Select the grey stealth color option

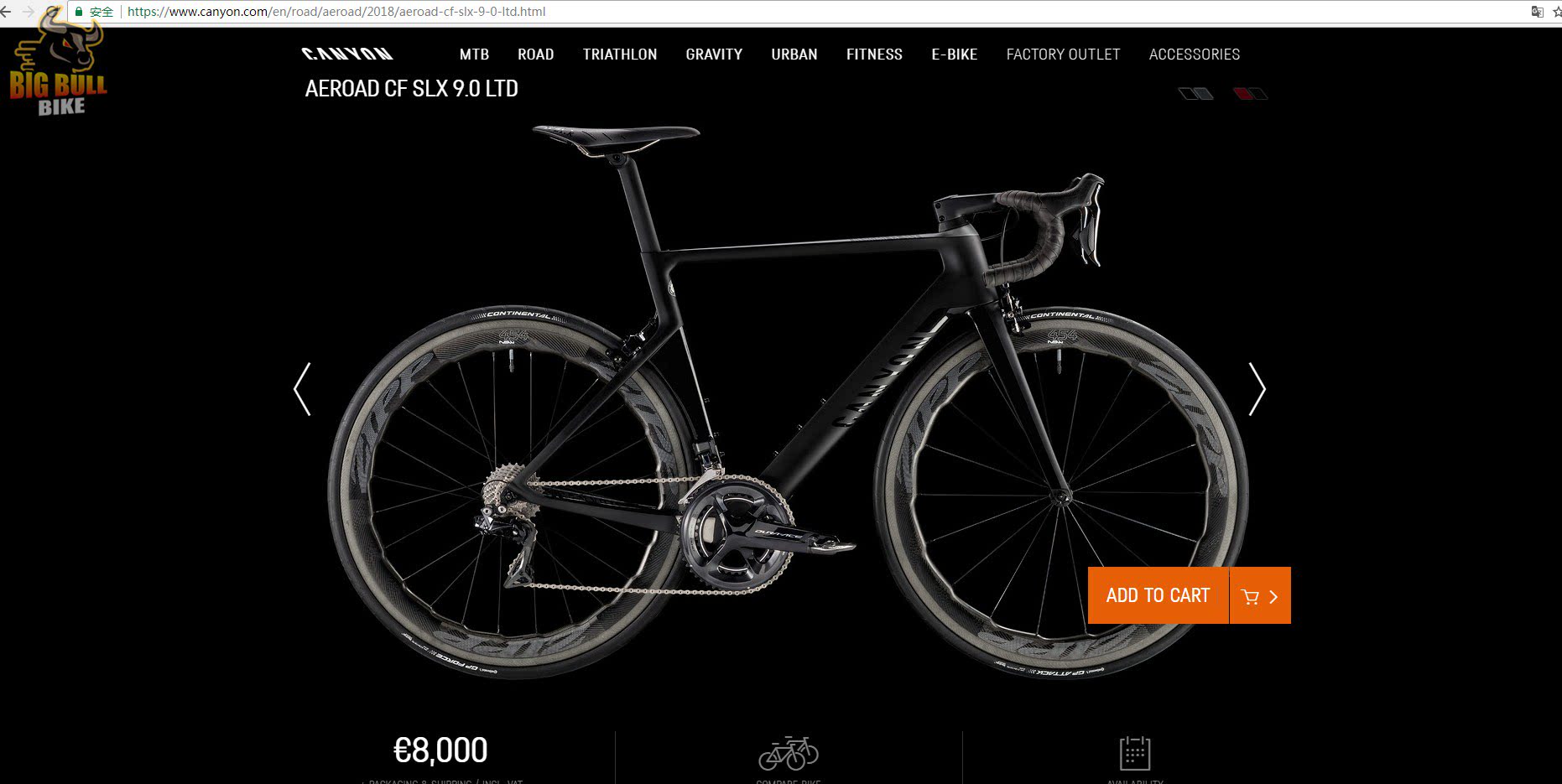tap(1195, 94)
